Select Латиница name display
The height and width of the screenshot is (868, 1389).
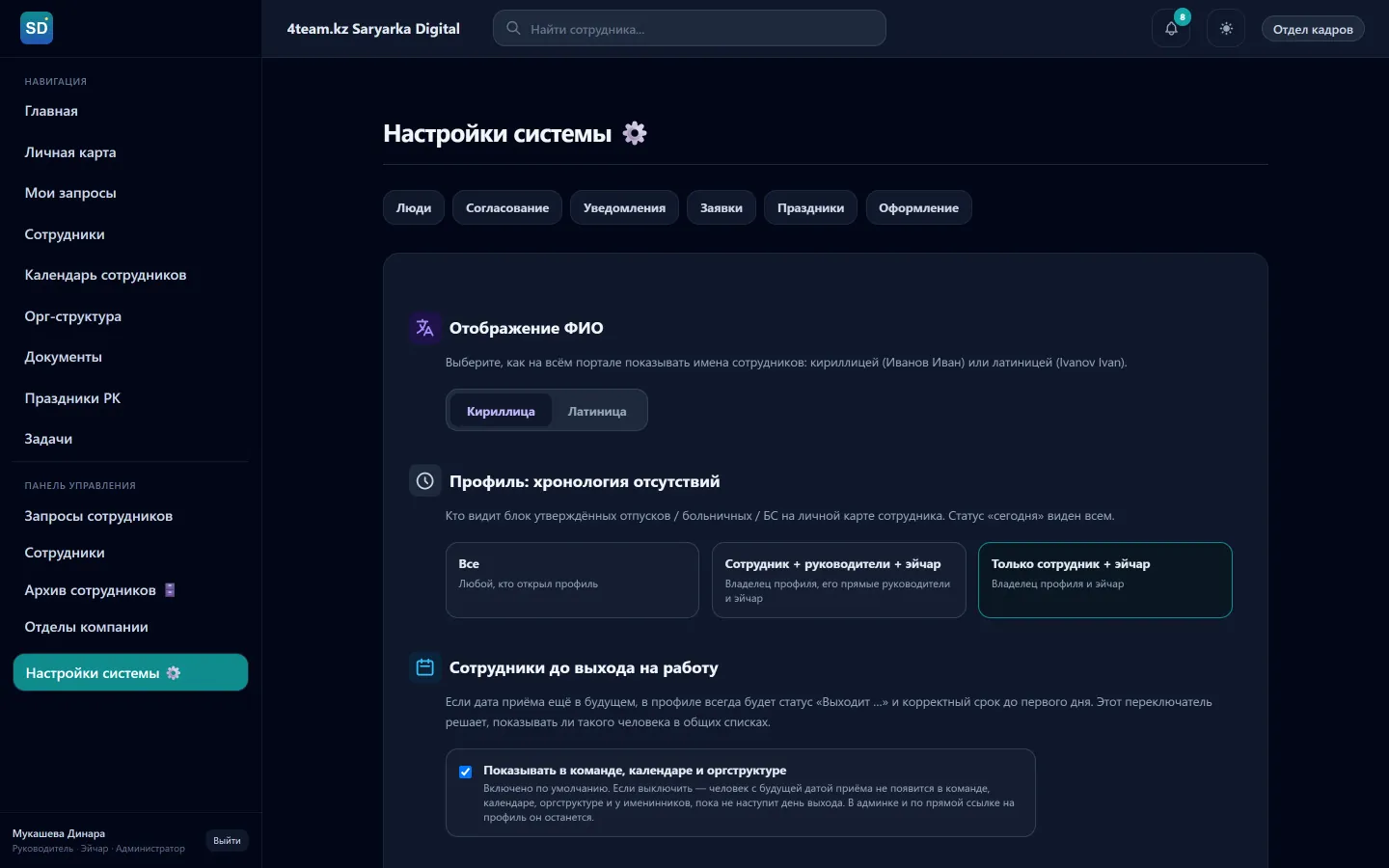tap(597, 411)
